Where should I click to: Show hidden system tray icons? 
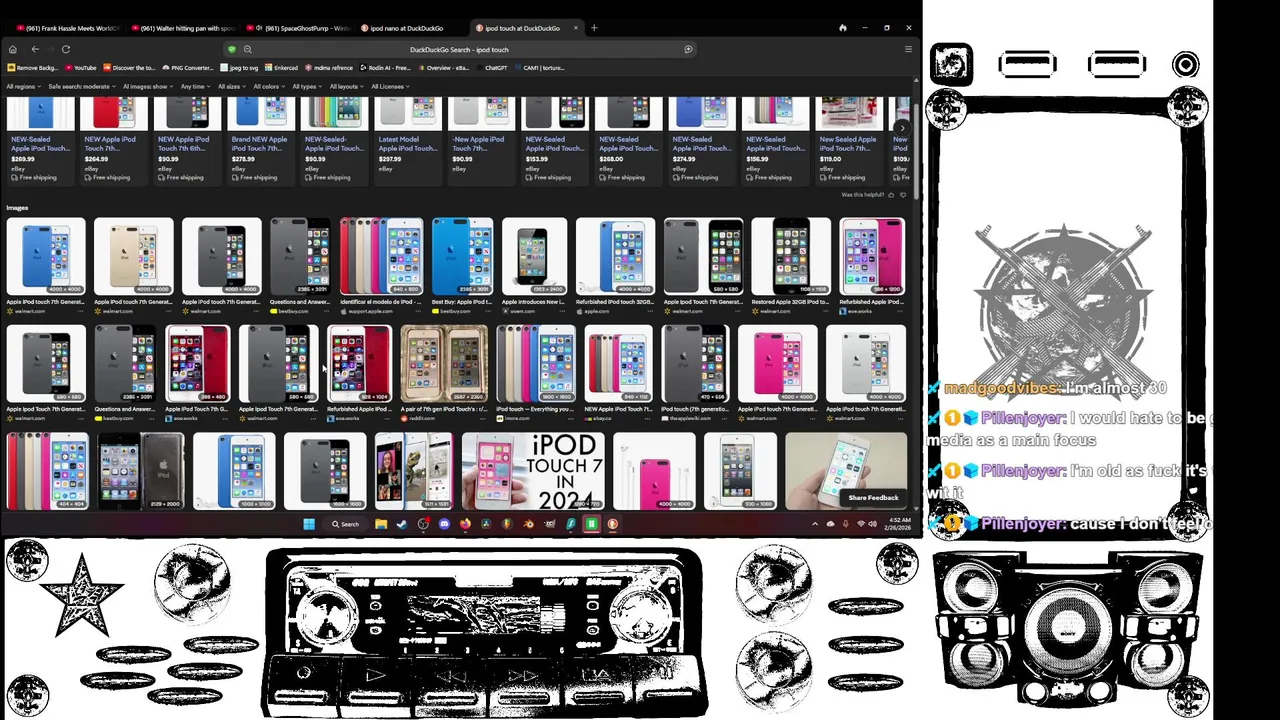[x=814, y=524]
